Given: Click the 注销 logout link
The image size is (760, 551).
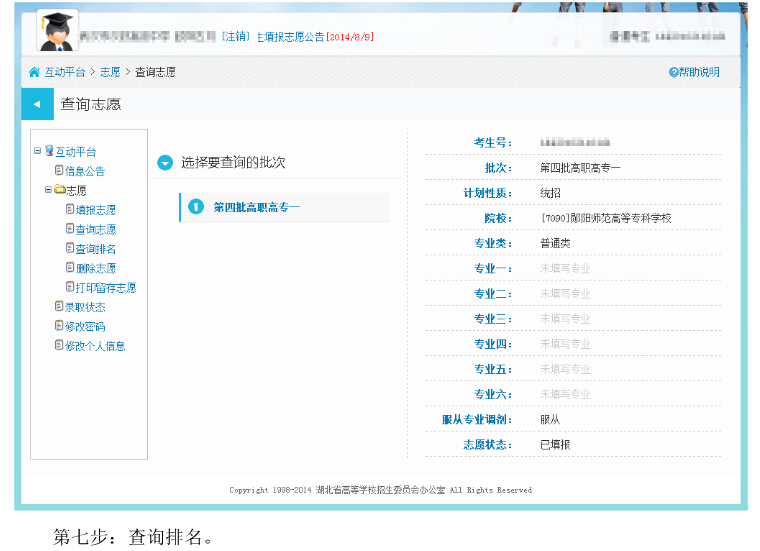Looking at the screenshot, I should click(237, 36).
